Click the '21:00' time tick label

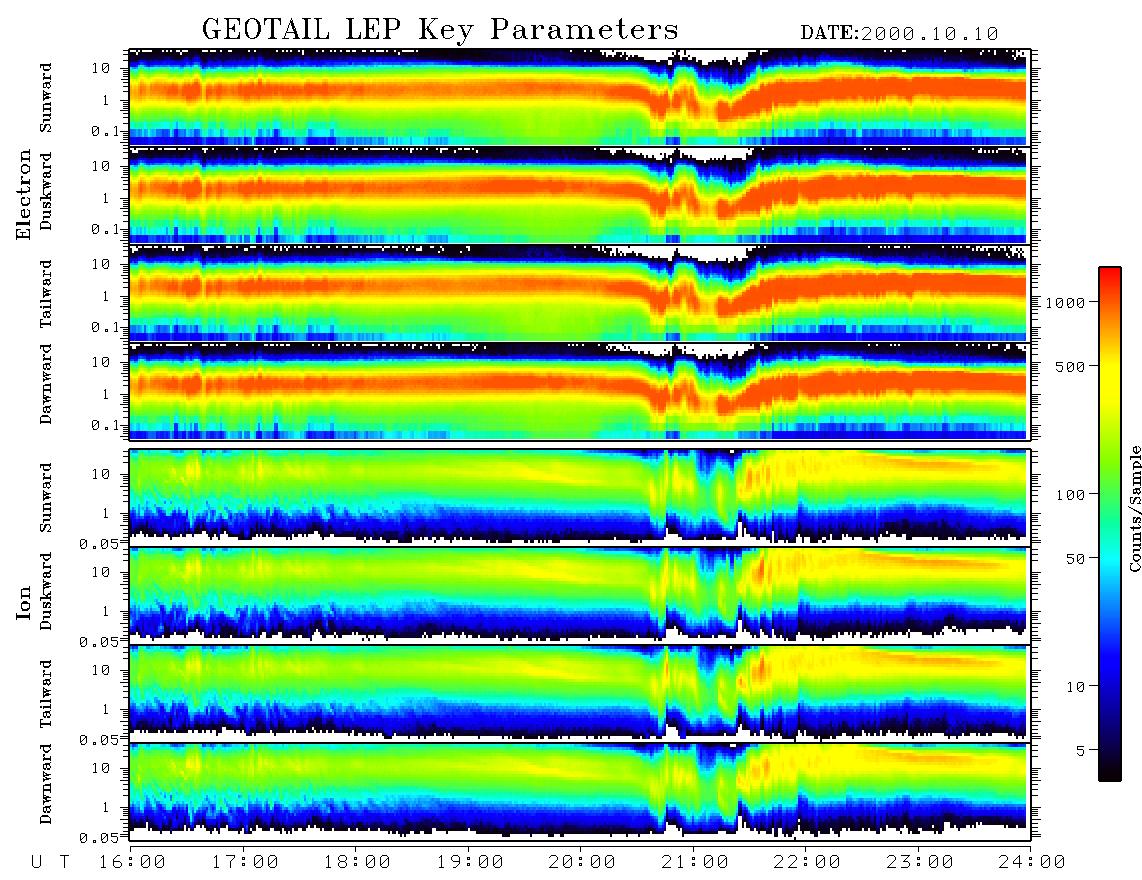(x=695, y=863)
